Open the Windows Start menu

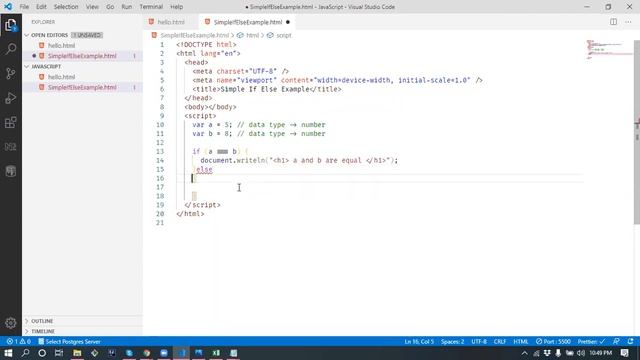click(8, 353)
